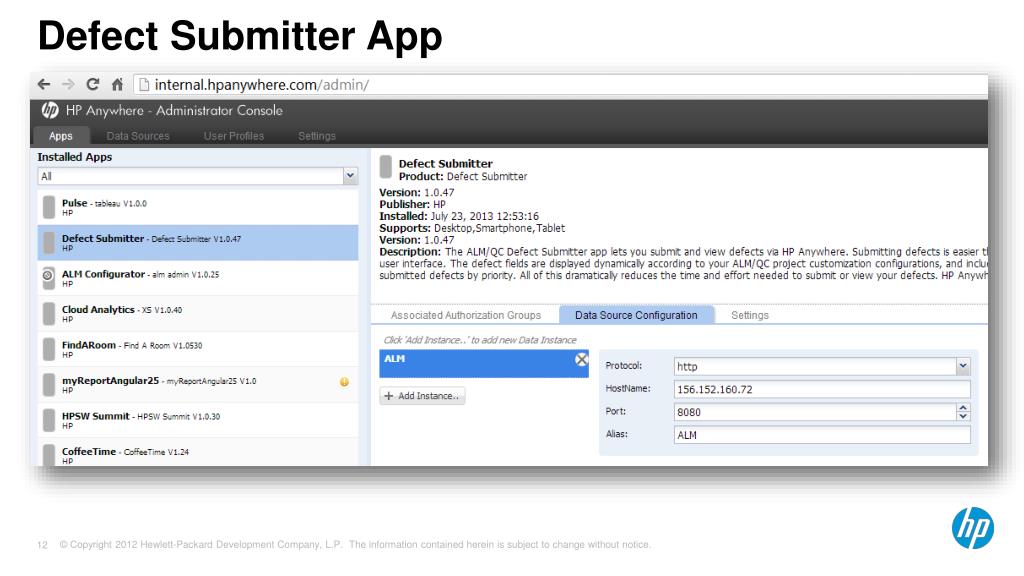Show Associated Authorization Groups tab
Image resolution: width=1024 pixels, height=576 pixels.
[x=466, y=315]
